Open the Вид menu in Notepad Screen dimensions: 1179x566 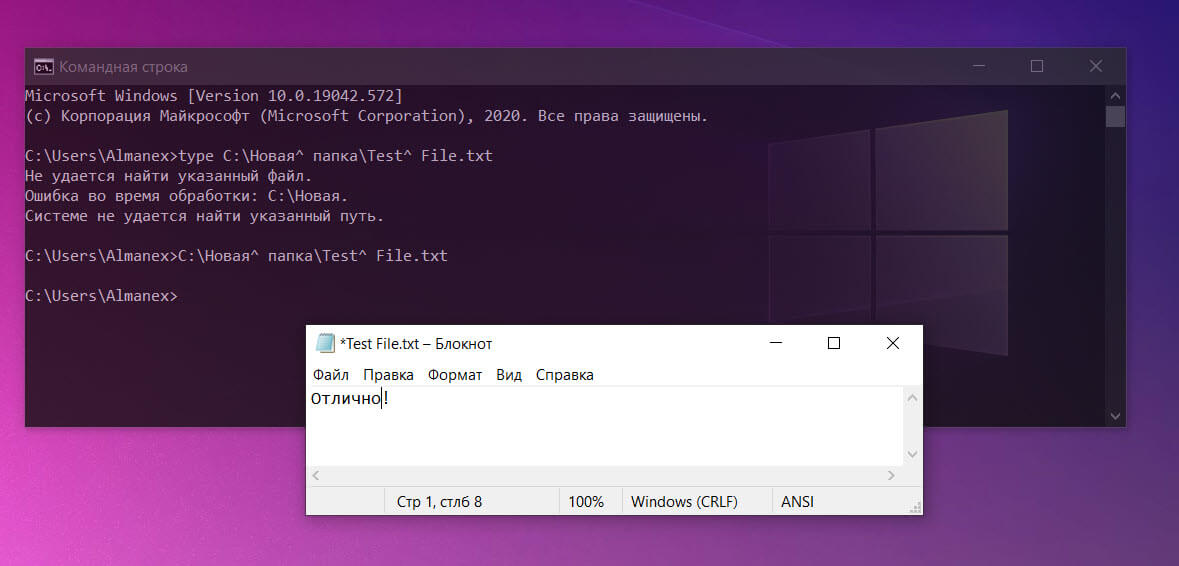[509, 374]
